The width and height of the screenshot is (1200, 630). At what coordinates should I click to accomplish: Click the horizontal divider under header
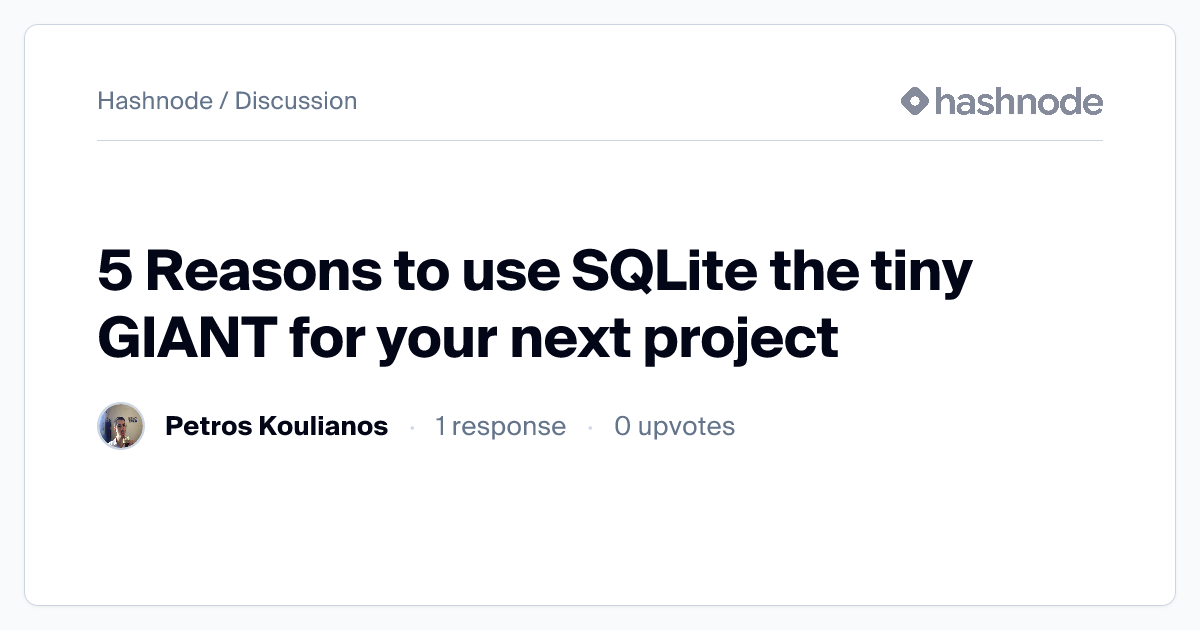(600, 140)
